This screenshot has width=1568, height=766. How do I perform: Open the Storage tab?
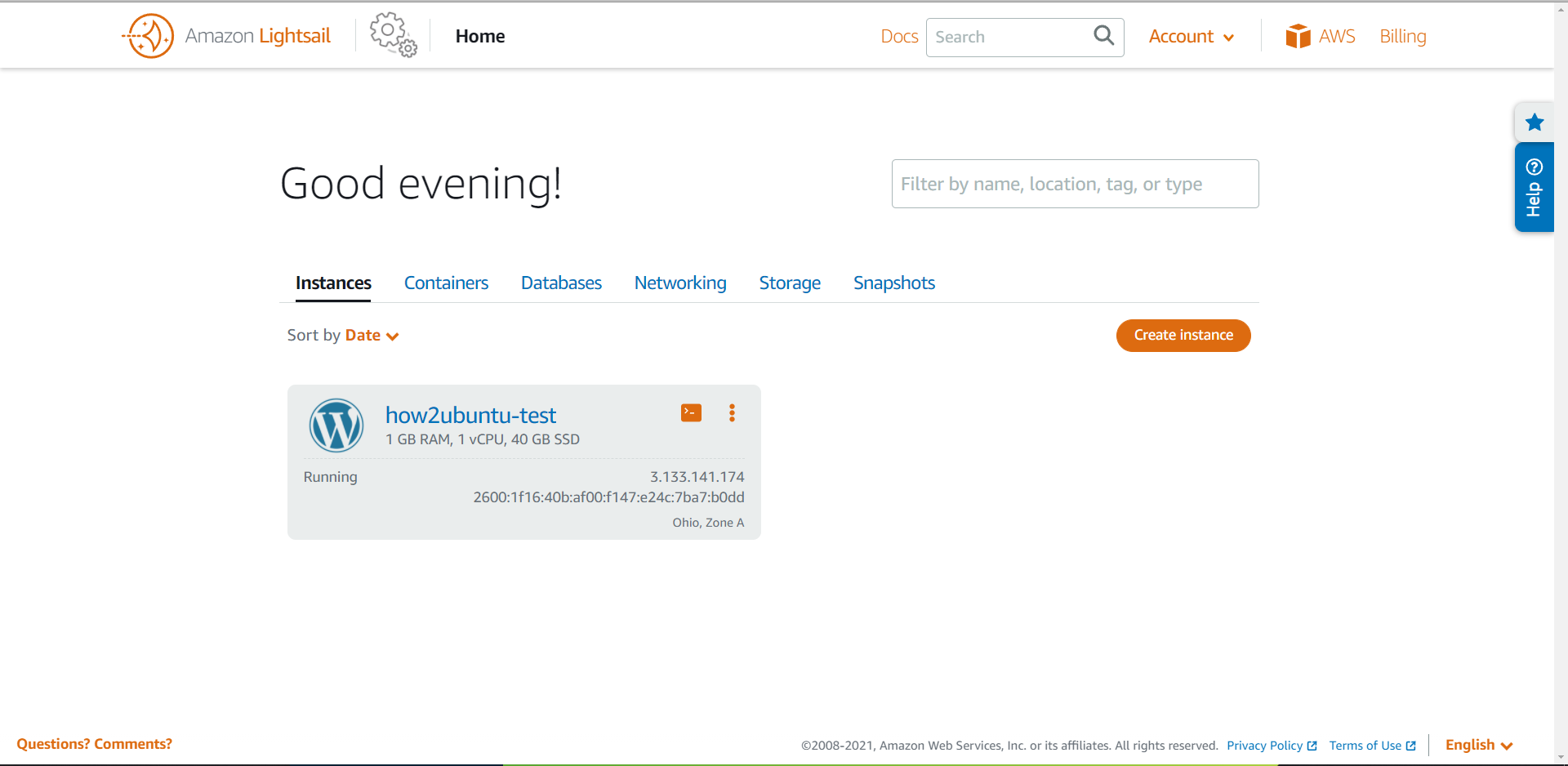[790, 283]
